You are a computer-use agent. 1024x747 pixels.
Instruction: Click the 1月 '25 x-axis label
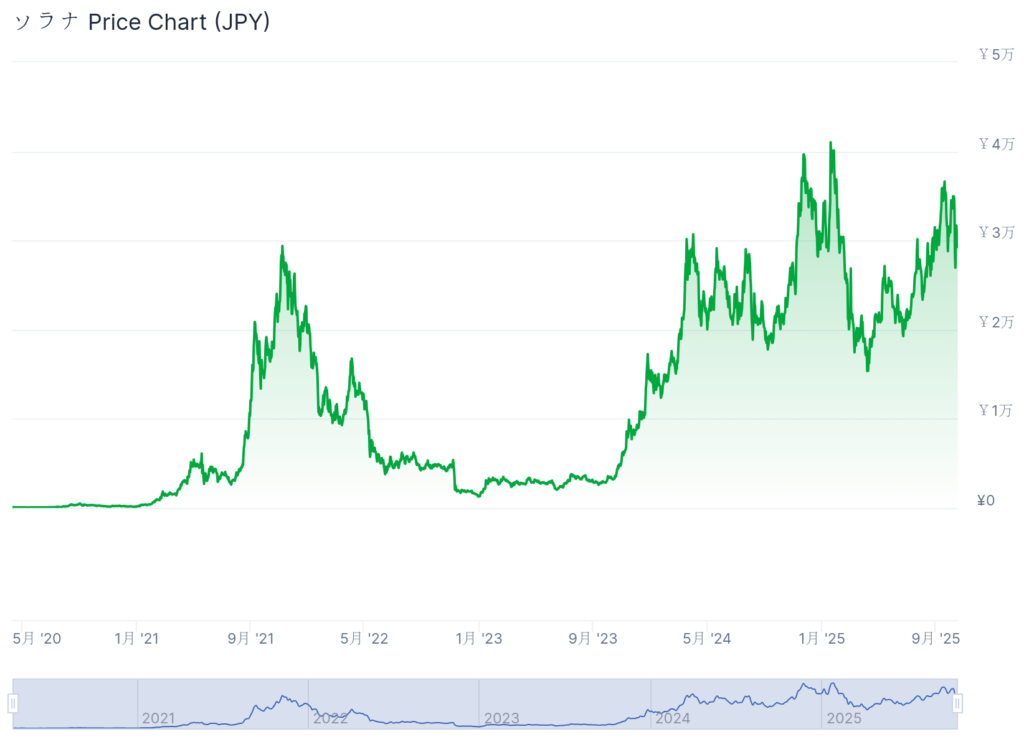[x=822, y=639]
